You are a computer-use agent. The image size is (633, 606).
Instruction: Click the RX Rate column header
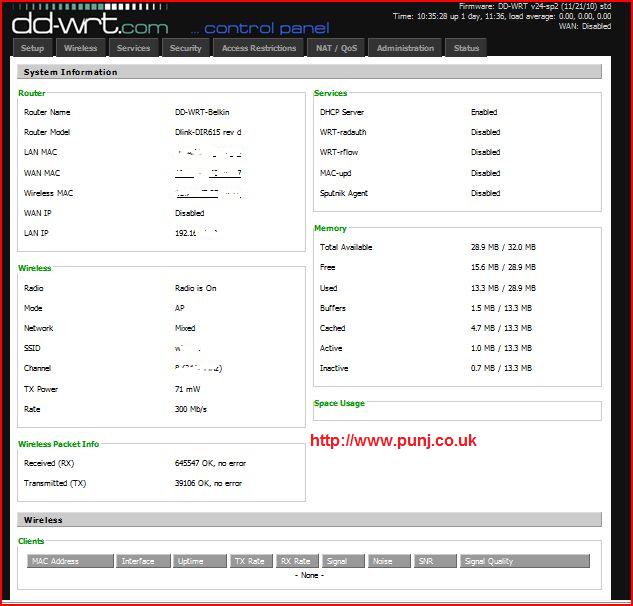(298, 561)
